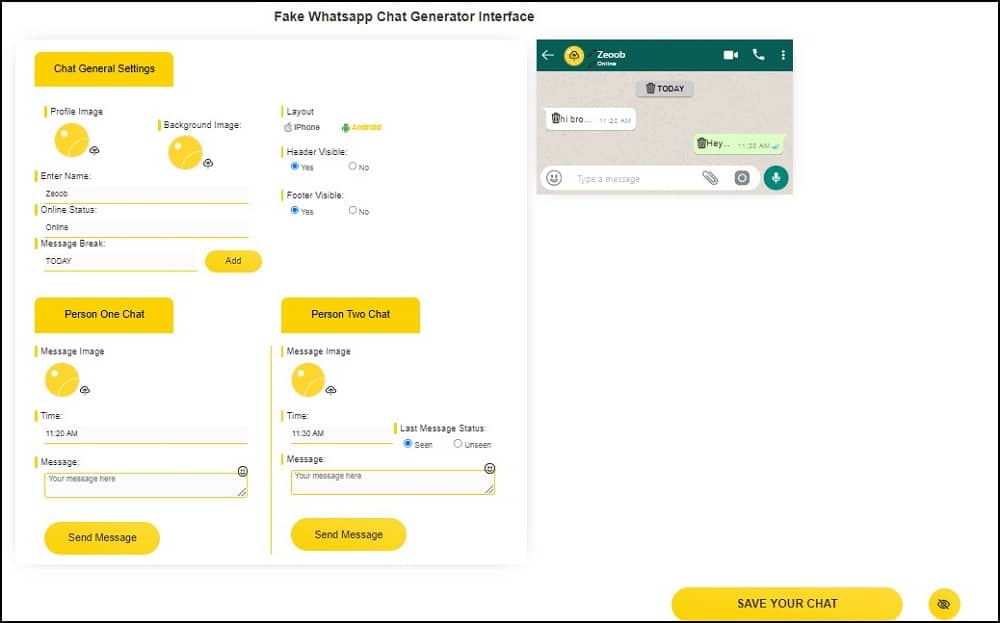Click the paperclip attachment icon
This screenshot has height=623, width=1000.
tap(710, 178)
